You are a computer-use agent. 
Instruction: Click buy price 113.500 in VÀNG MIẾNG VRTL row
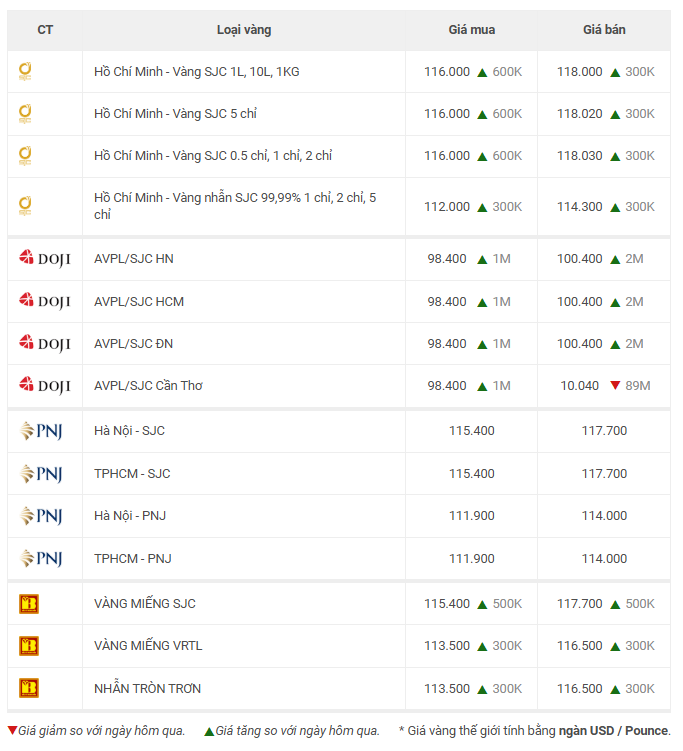click(x=447, y=646)
